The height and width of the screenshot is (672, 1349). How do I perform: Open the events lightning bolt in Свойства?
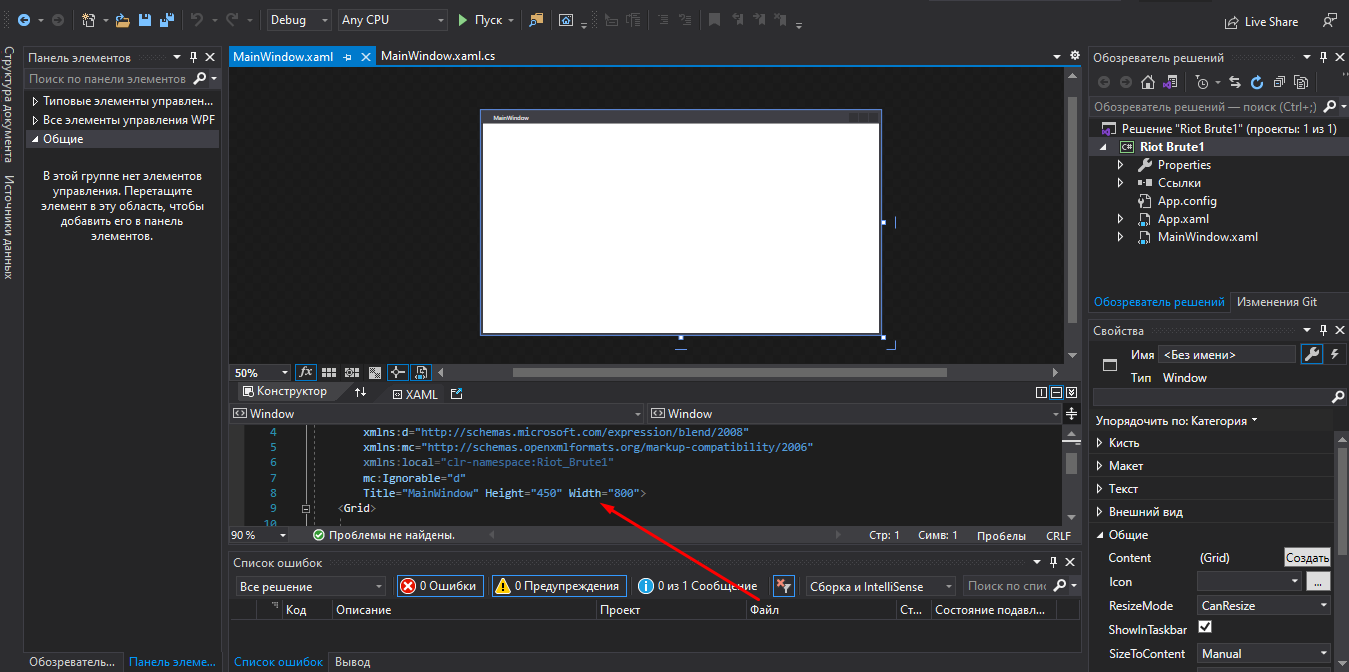pyautogui.click(x=1334, y=354)
